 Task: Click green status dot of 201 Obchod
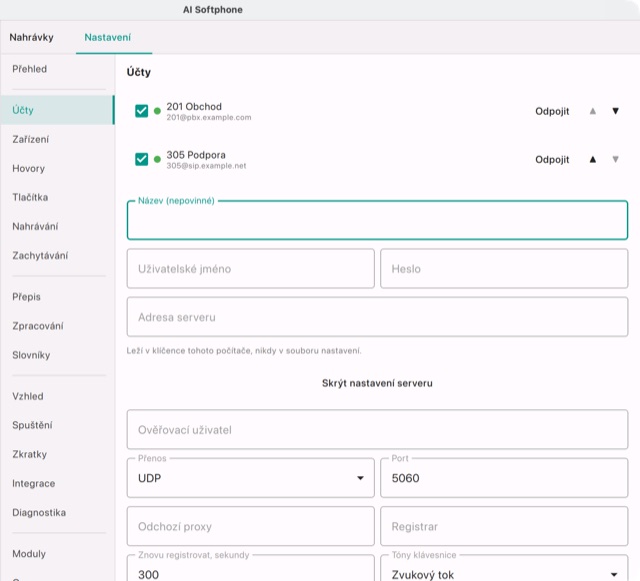tap(157, 111)
